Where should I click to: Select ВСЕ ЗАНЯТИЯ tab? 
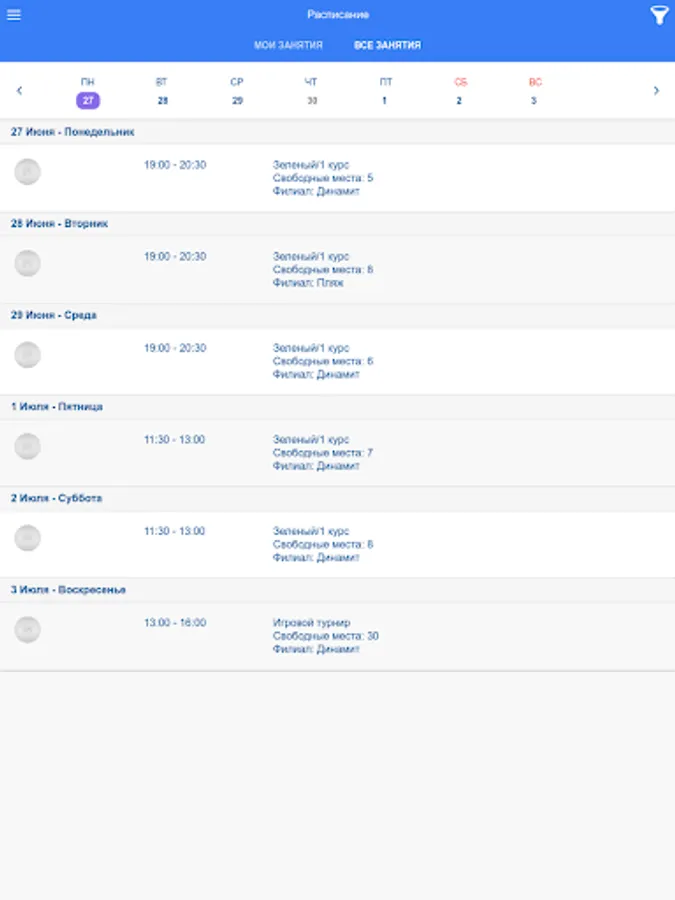pos(387,45)
